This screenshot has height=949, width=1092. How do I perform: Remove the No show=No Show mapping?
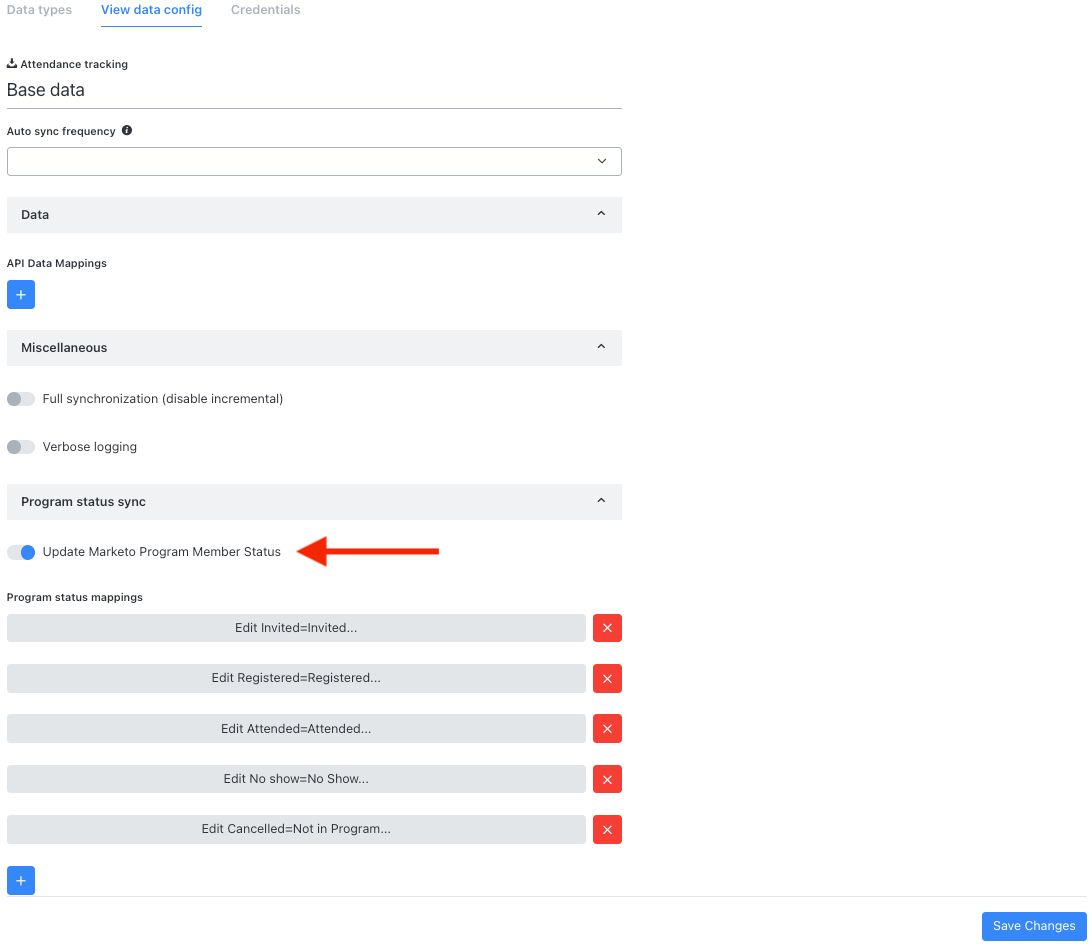(x=607, y=779)
